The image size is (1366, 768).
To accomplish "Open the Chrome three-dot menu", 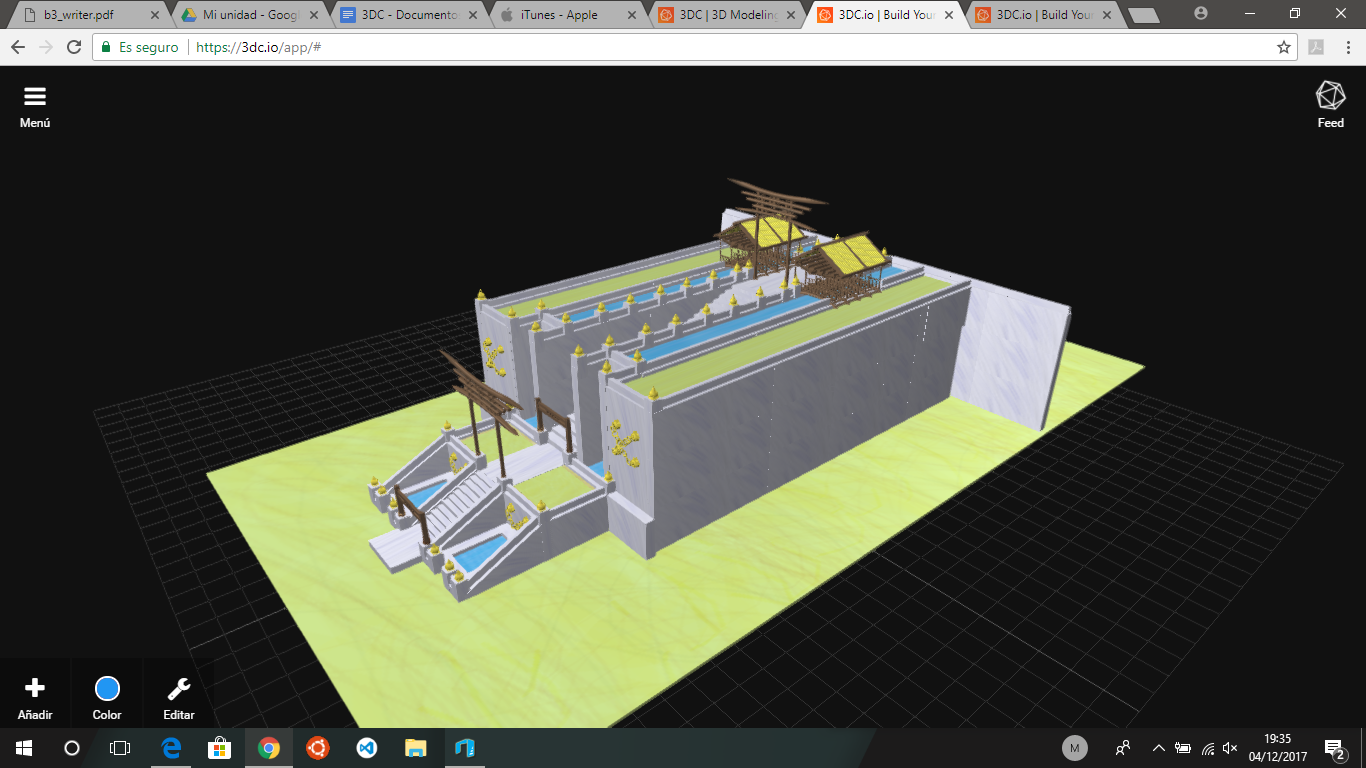I will [x=1347, y=47].
